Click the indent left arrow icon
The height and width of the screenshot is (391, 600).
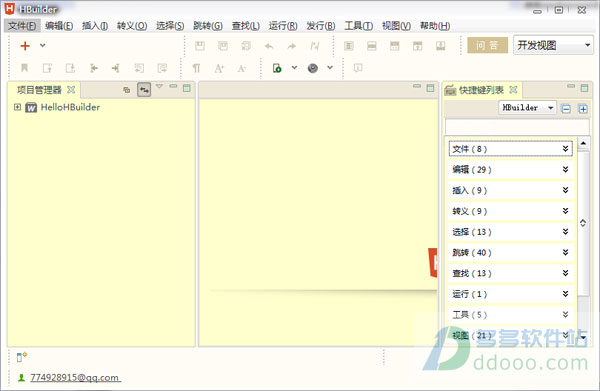tap(93, 68)
